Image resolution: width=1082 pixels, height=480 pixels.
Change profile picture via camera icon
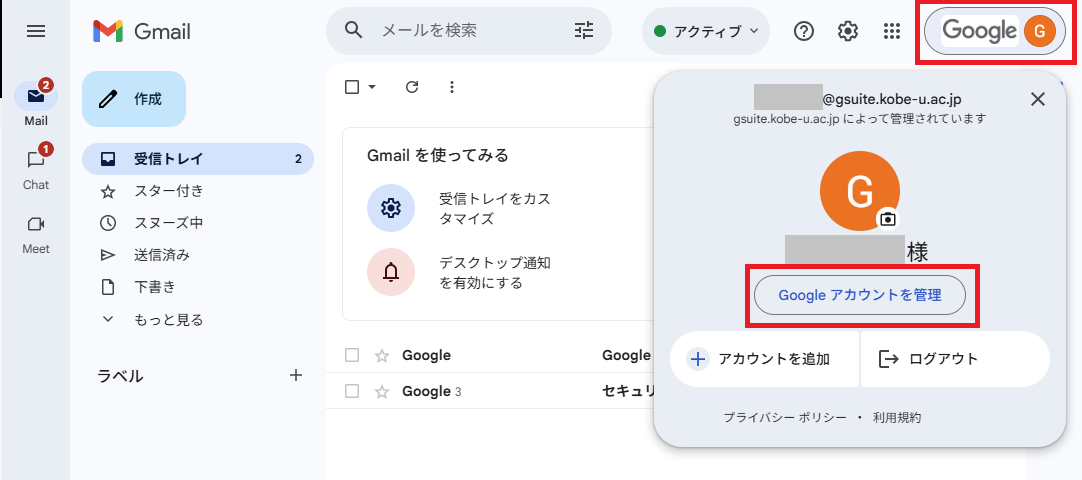pos(887,219)
